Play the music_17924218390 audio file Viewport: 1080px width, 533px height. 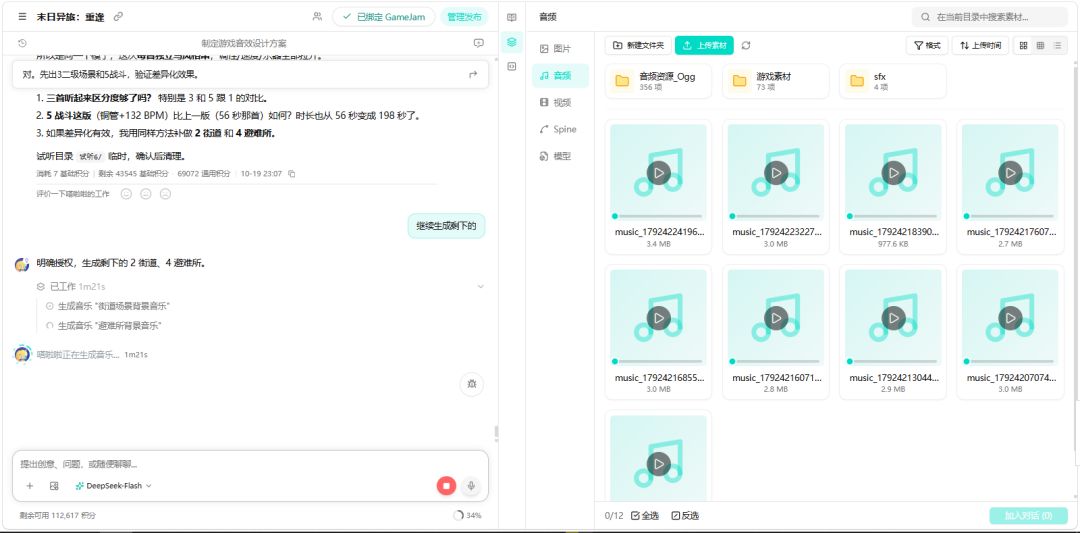894,173
